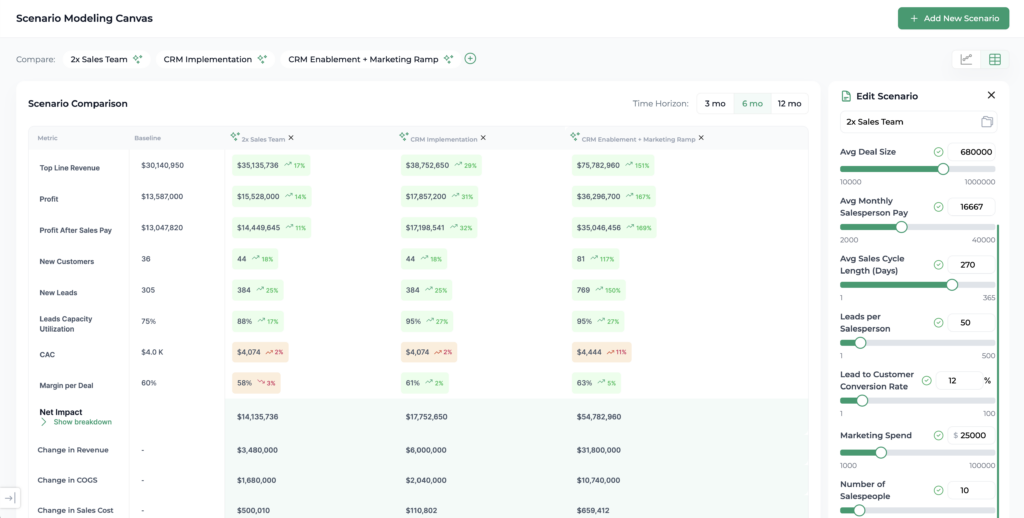Image resolution: width=1024 pixels, height=518 pixels.
Task: Toggle the Avg Deal Size checkmark
Action: (938, 152)
